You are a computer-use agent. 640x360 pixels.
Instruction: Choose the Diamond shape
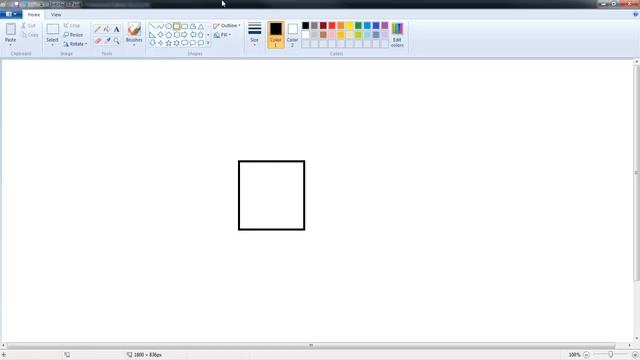(x=160, y=35)
